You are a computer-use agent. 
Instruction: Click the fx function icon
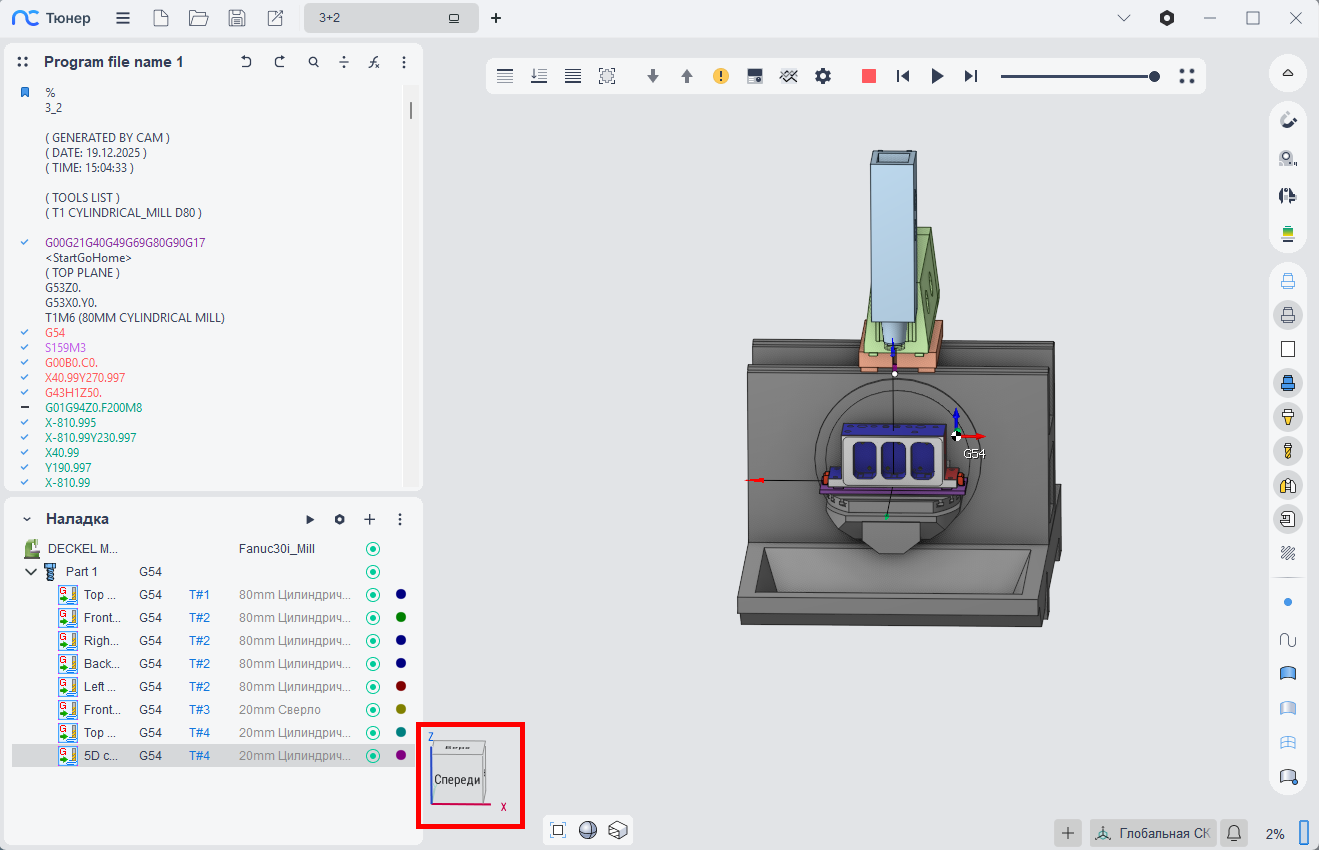pos(374,62)
